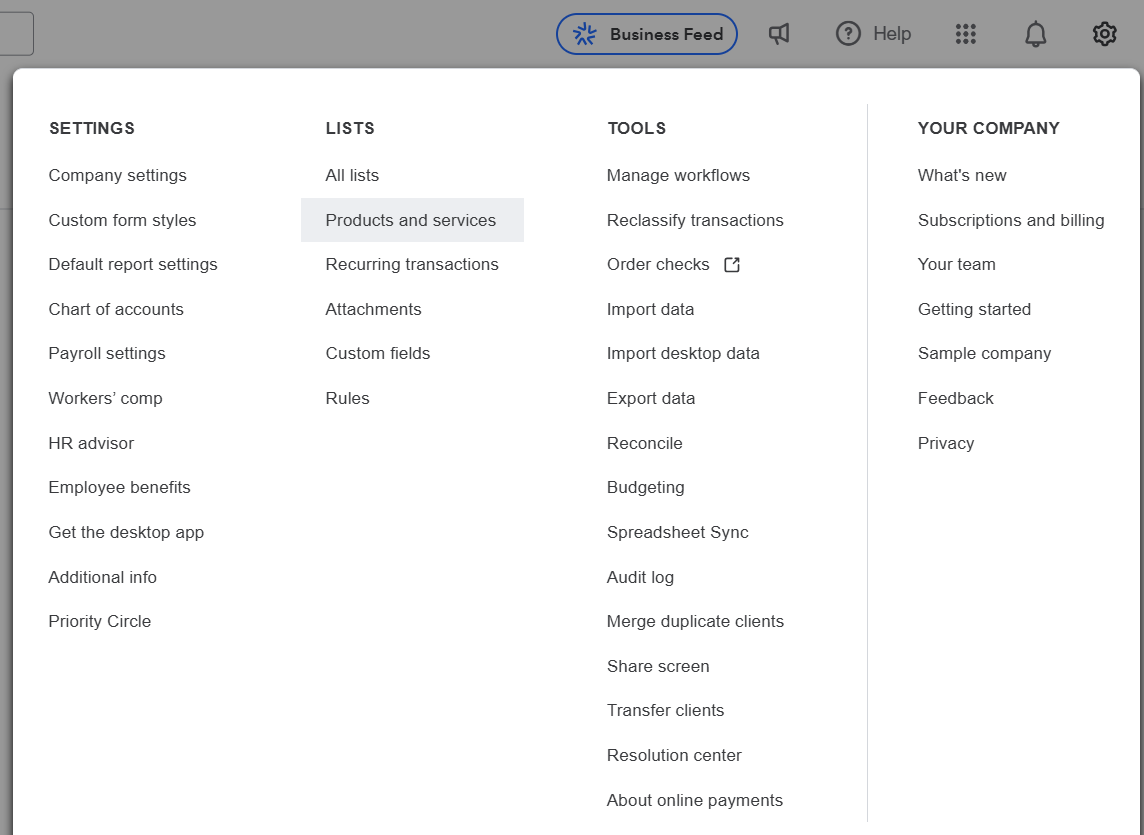This screenshot has height=835, width=1144.
Task: Go to Company settings
Action: click(117, 175)
